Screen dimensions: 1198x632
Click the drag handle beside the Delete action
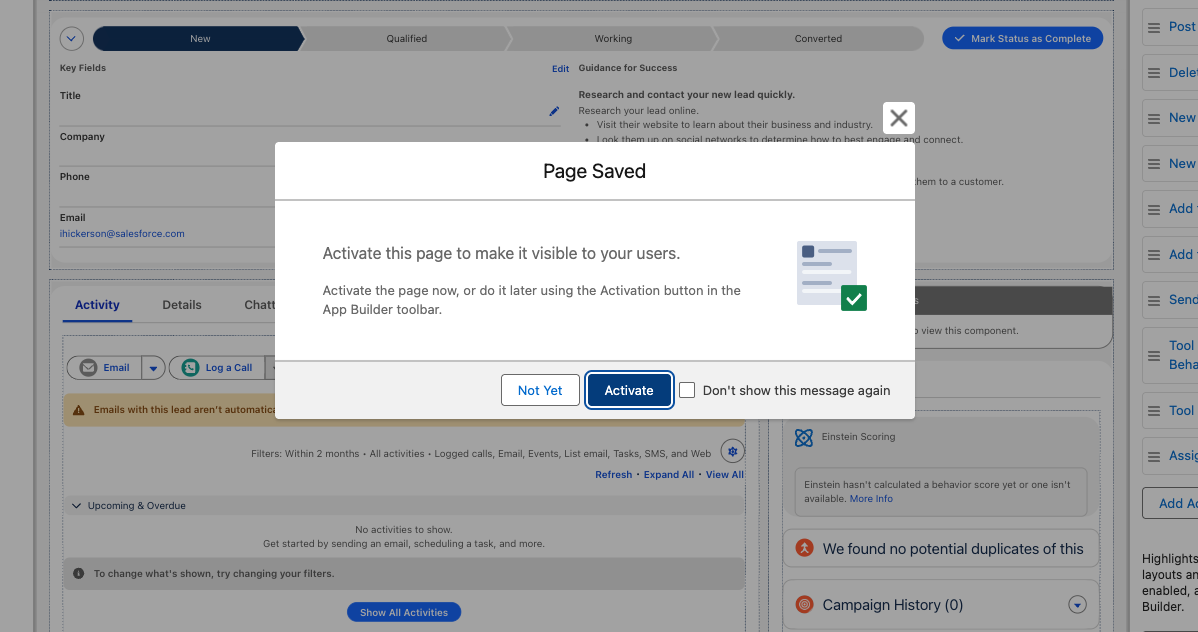tap(1154, 73)
